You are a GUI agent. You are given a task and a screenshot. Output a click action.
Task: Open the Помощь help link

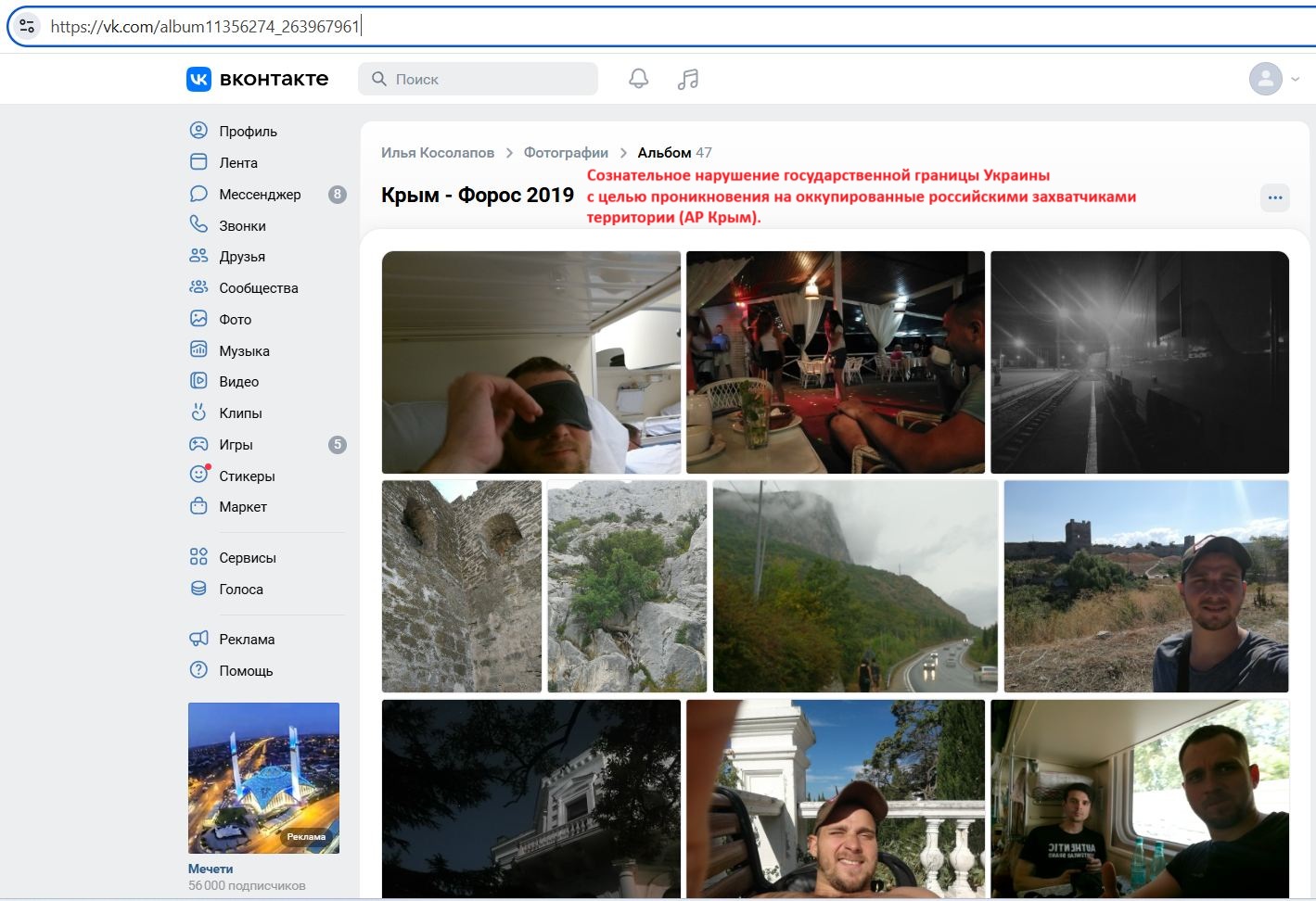[x=198, y=670]
